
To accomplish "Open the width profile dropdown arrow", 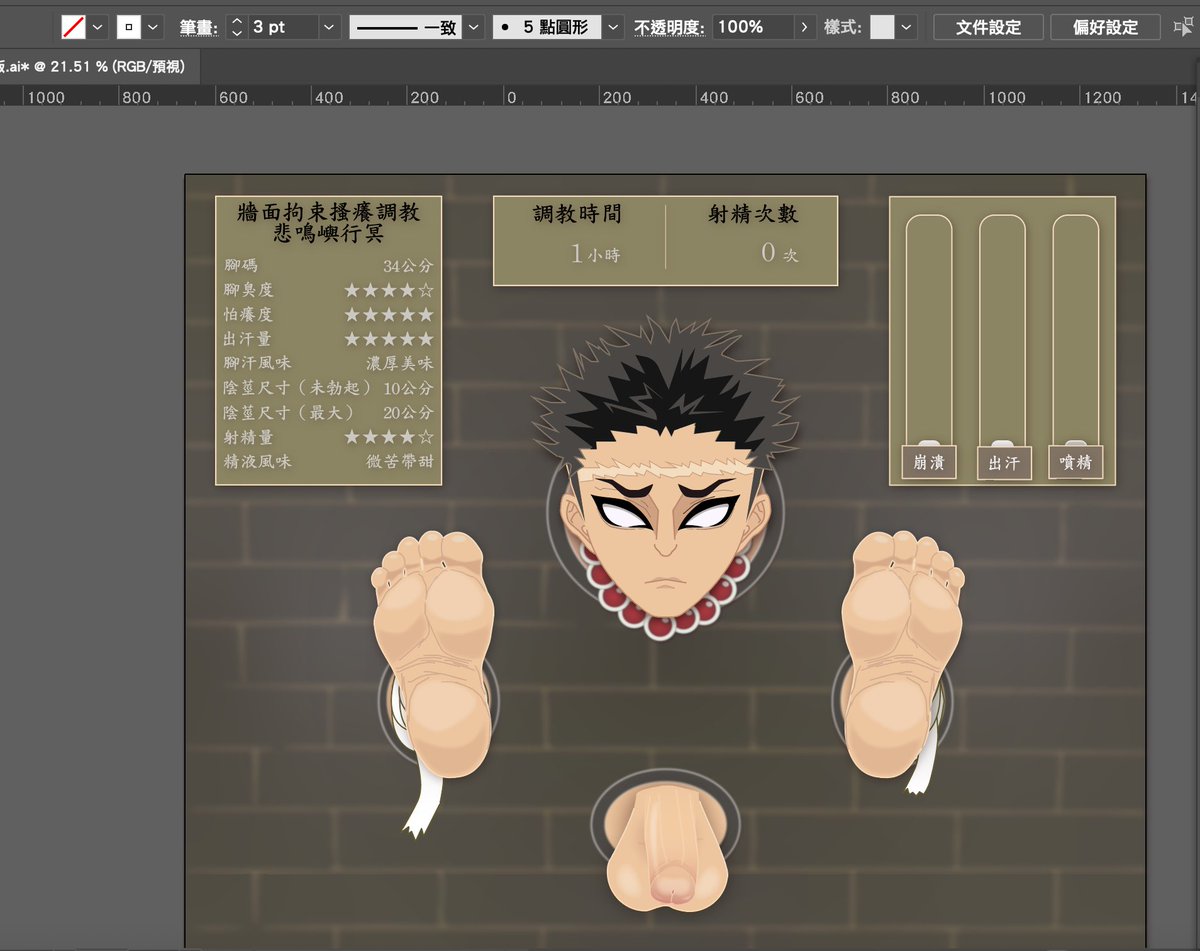I will (474, 27).
